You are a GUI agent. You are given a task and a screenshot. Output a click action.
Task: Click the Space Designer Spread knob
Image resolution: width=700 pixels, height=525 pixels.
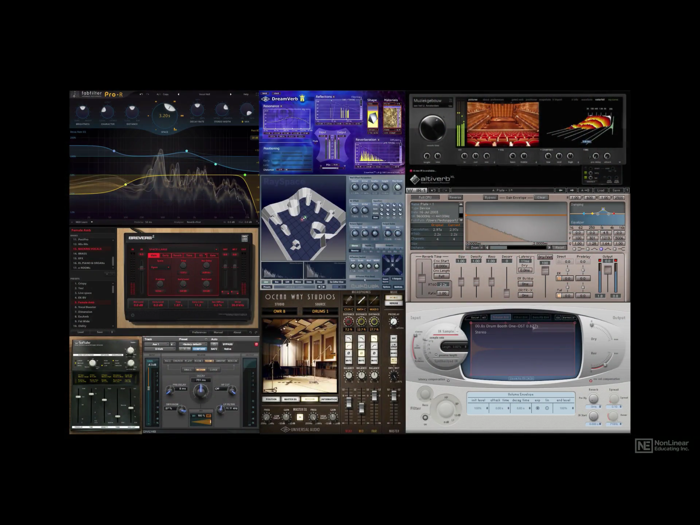(x=614, y=398)
